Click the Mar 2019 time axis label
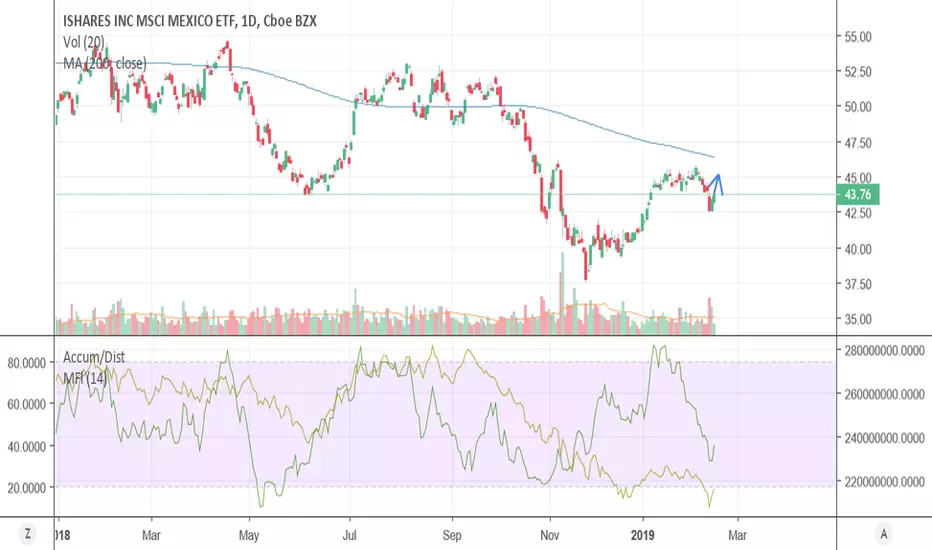 pyautogui.click(x=737, y=535)
